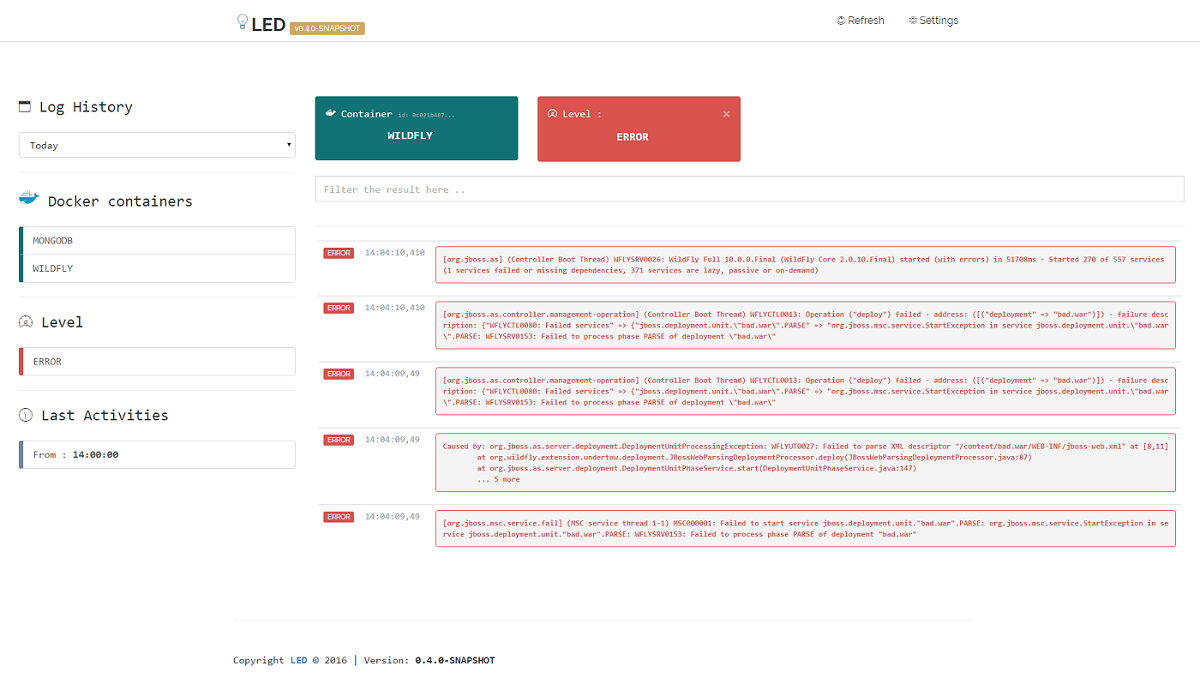Click the MSC000001 Failed to start service message
1200x690 pixels.
tap(804, 529)
